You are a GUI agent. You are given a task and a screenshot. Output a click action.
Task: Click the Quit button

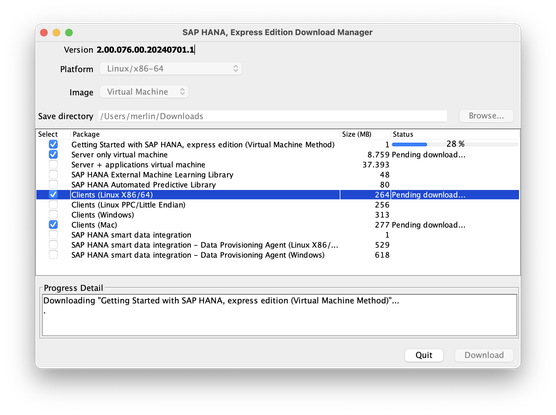point(424,355)
